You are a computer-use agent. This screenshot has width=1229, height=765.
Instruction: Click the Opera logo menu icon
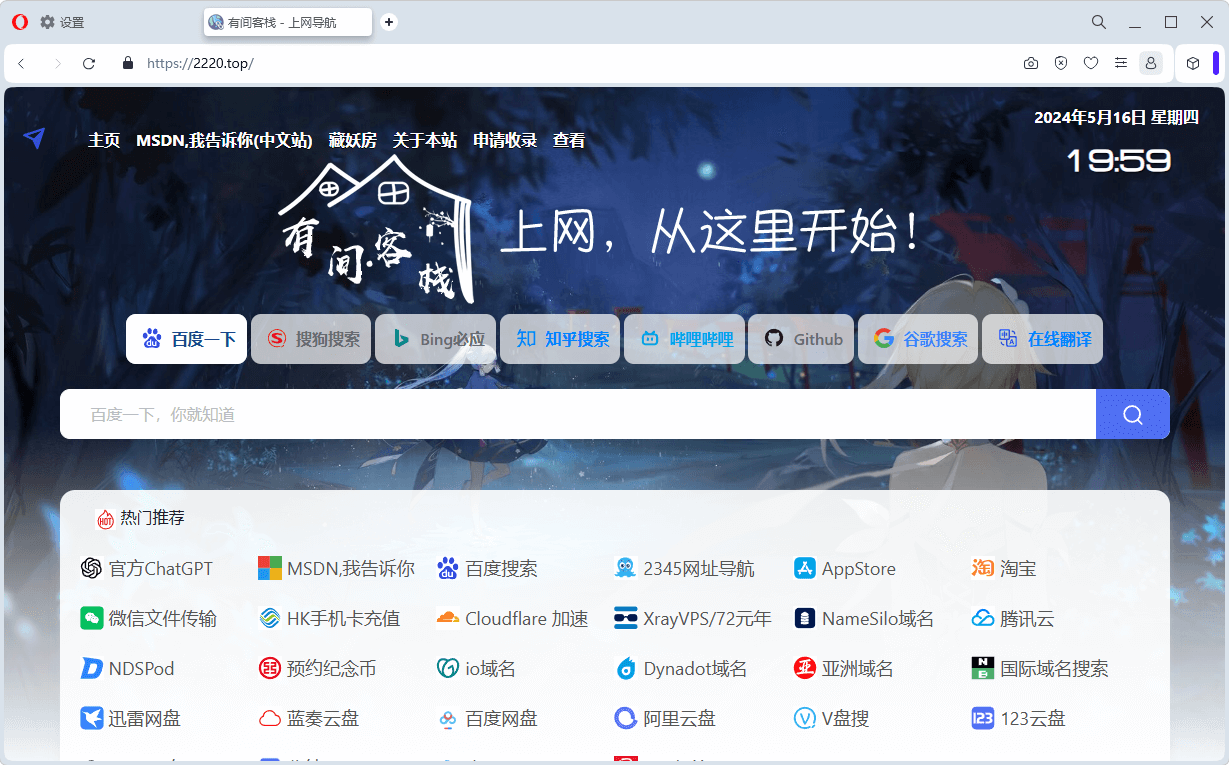click(20, 22)
